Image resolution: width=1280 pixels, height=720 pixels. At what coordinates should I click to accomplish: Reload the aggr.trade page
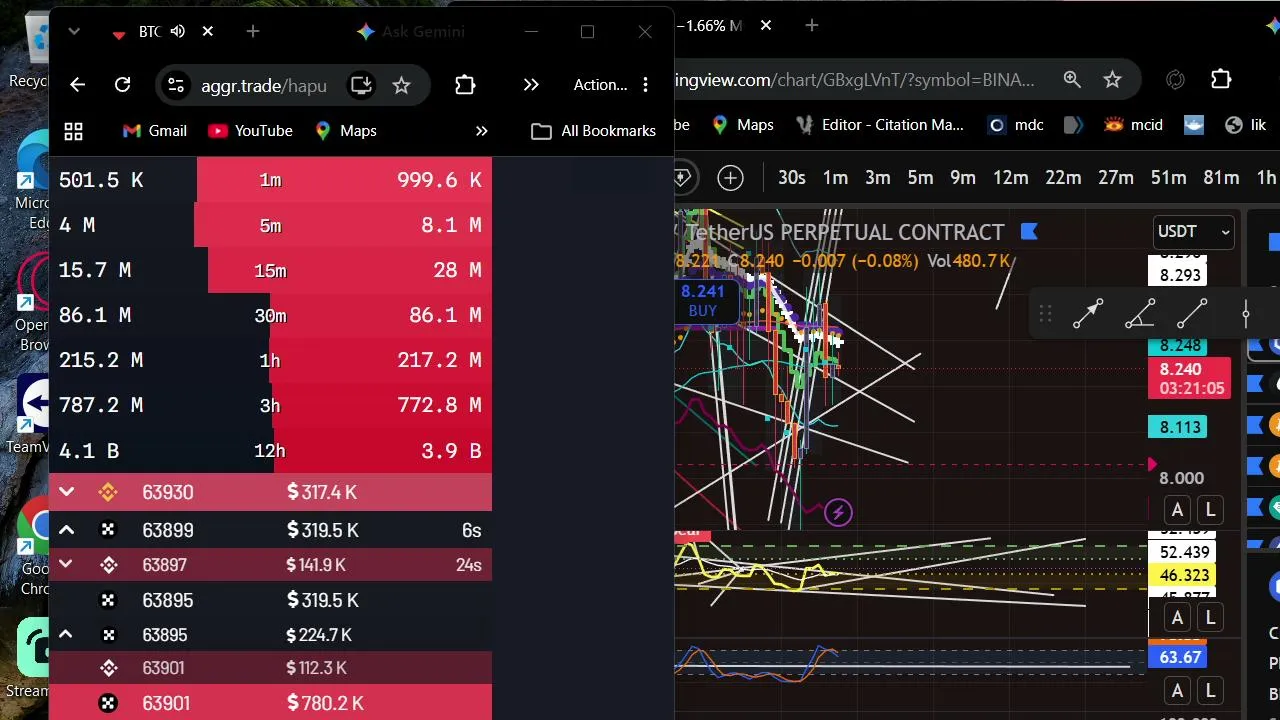(x=122, y=85)
